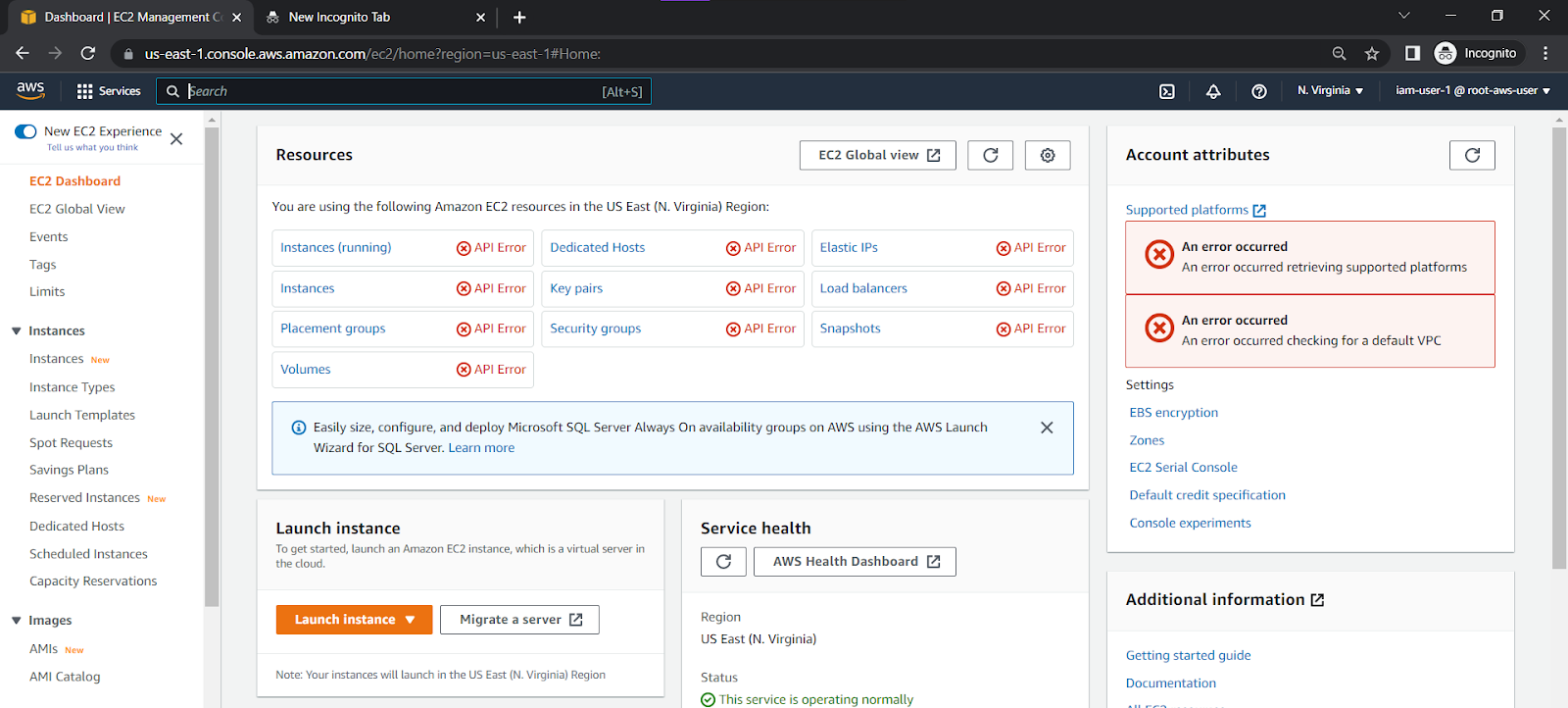Viewport: 1568px width, 708px height.
Task: Click the EC2 Global view button
Action: (878, 155)
